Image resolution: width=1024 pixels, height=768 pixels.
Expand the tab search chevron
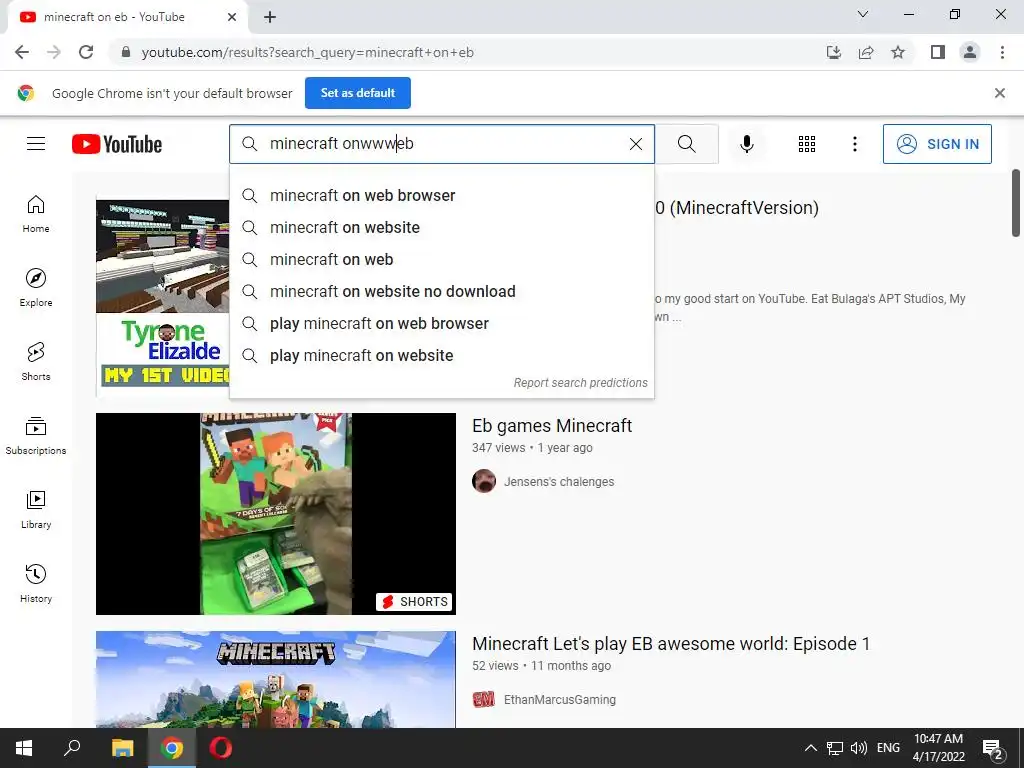(x=863, y=14)
